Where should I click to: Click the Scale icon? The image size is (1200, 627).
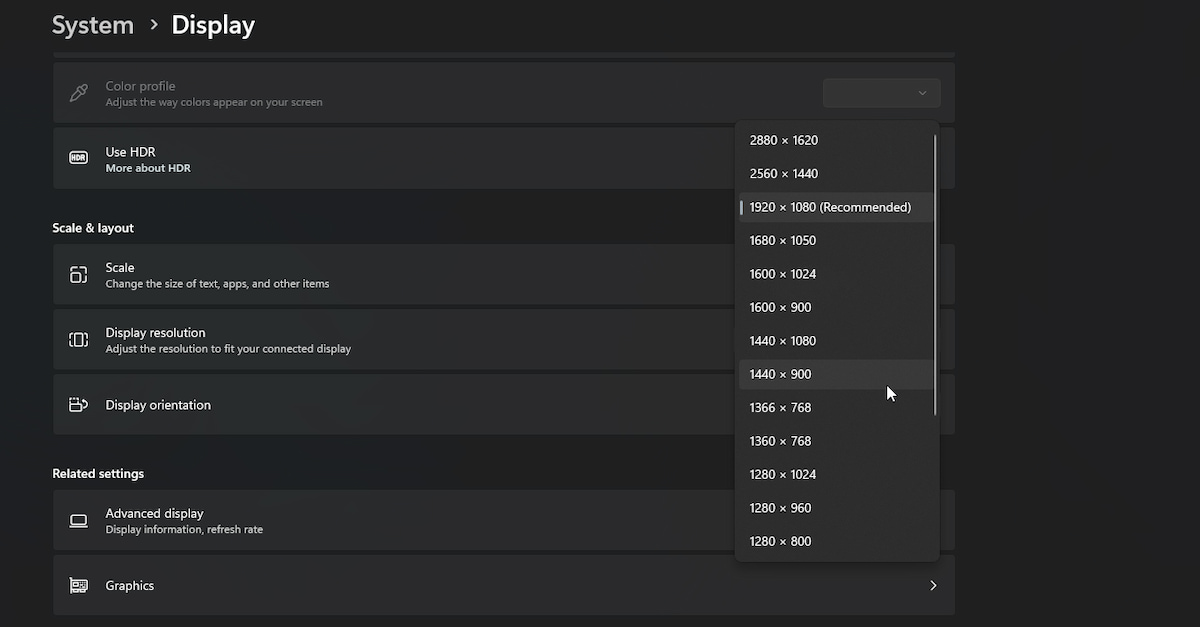(78, 275)
